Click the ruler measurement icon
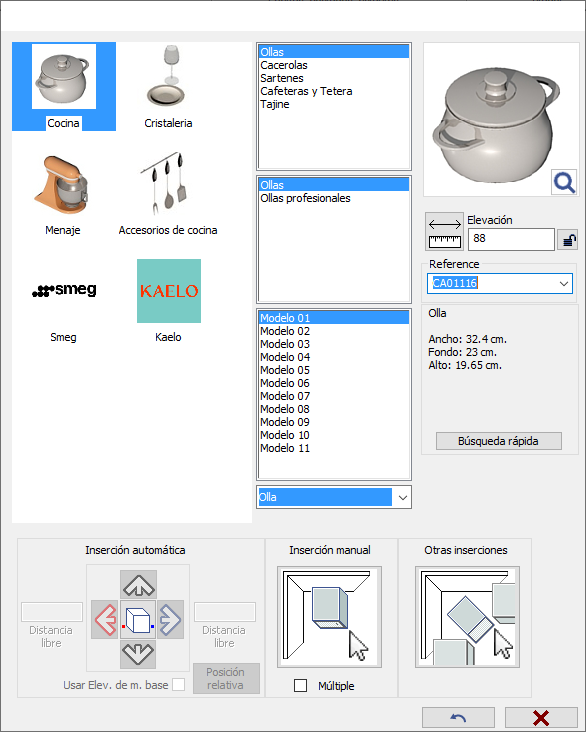This screenshot has width=586, height=732. [445, 232]
